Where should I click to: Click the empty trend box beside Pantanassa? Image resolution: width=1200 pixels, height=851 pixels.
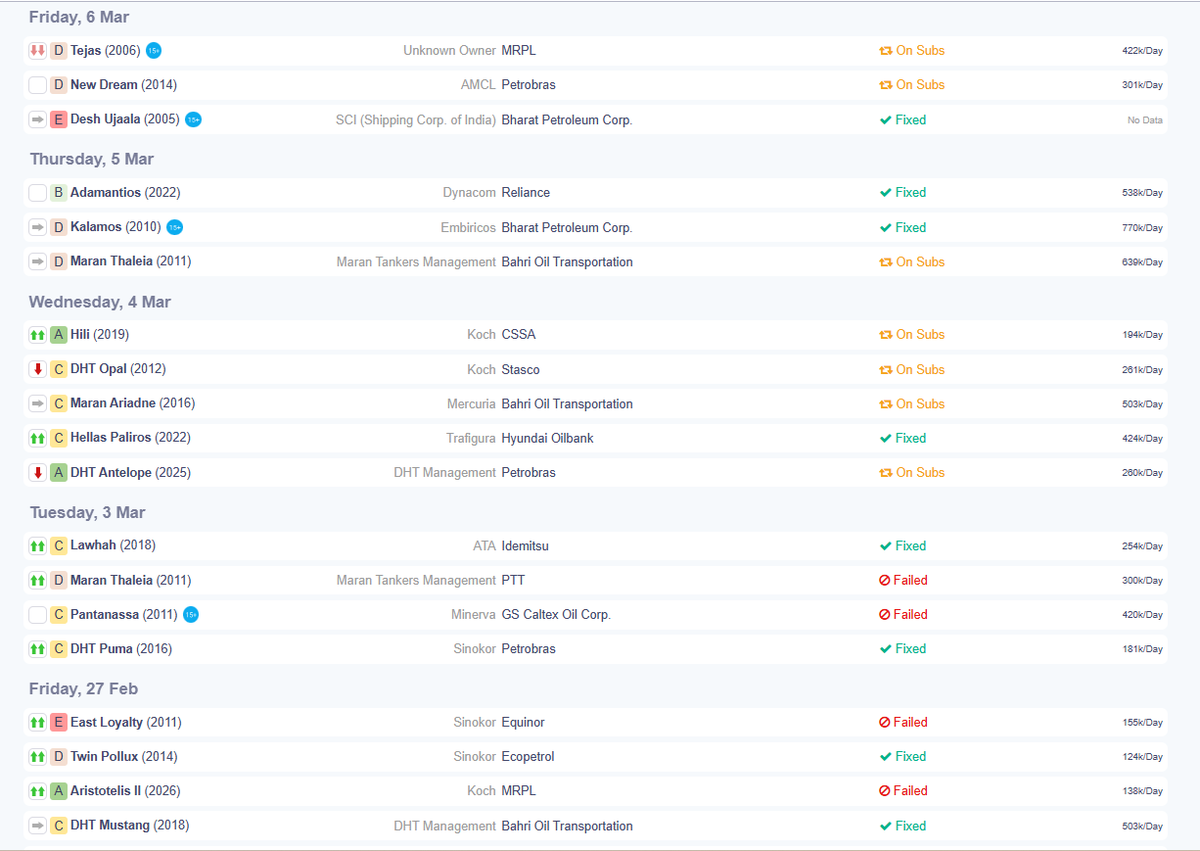[x=38, y=615]
